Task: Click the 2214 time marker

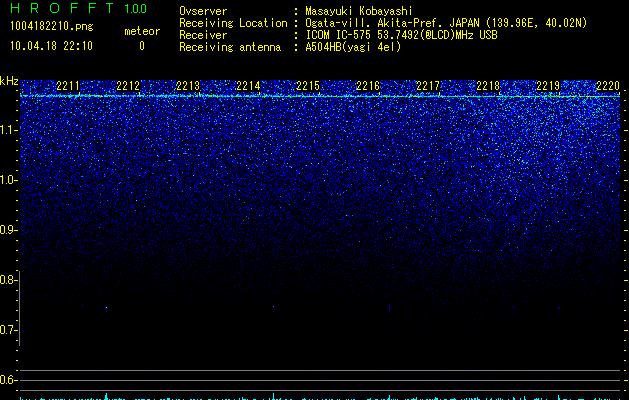Action: pos(248,86)
